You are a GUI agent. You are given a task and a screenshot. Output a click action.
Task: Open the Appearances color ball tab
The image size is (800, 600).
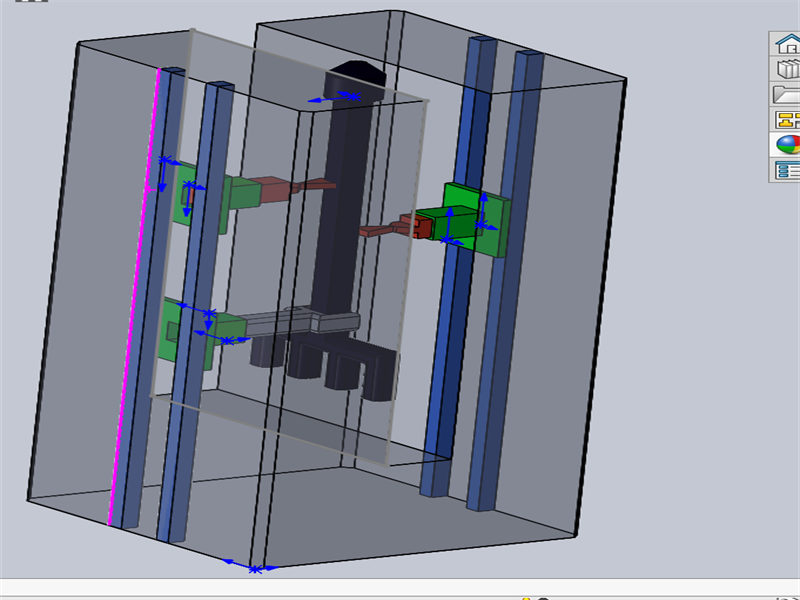786,144
